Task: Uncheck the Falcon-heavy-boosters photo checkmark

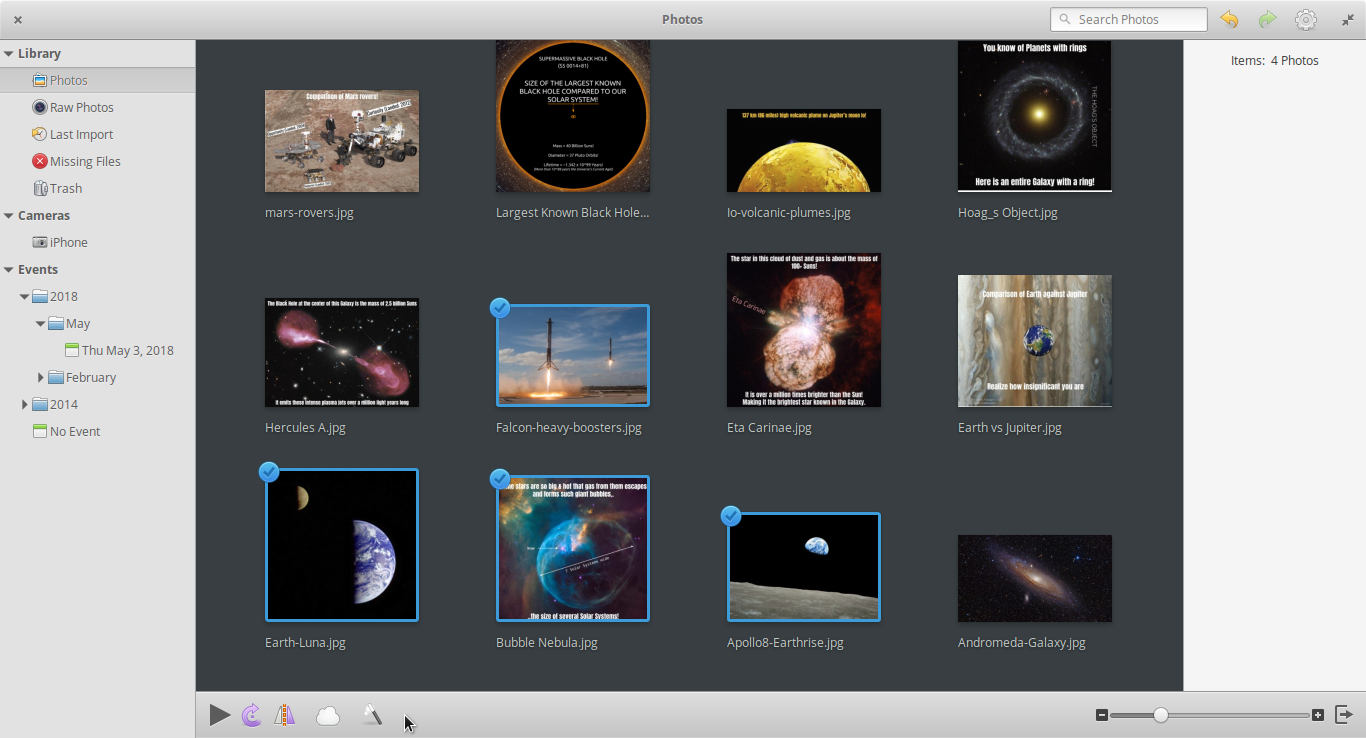Action: click(x=500, y=308)
